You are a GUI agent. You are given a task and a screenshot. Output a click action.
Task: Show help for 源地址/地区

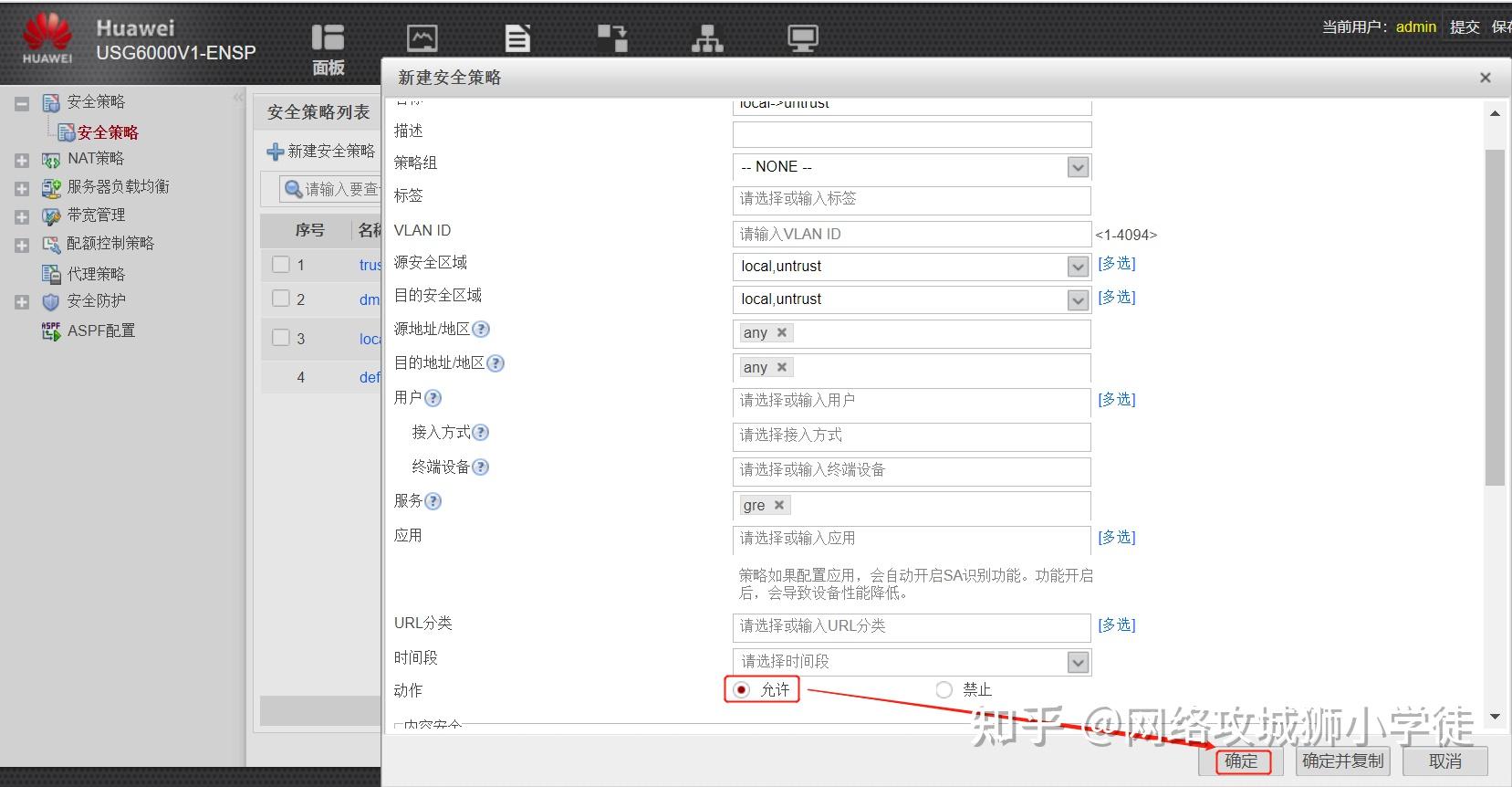[481, 330]
